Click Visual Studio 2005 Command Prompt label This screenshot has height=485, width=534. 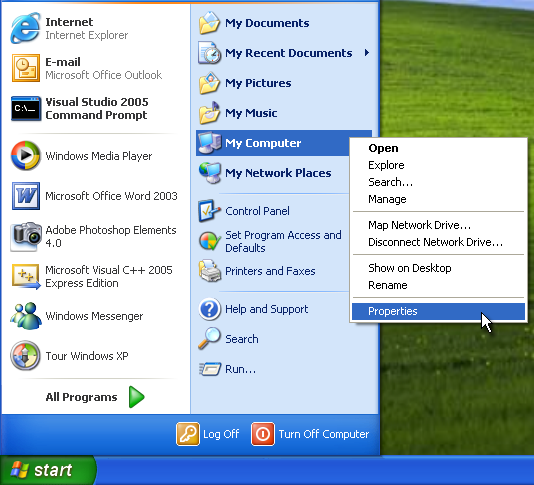[97, 108]
